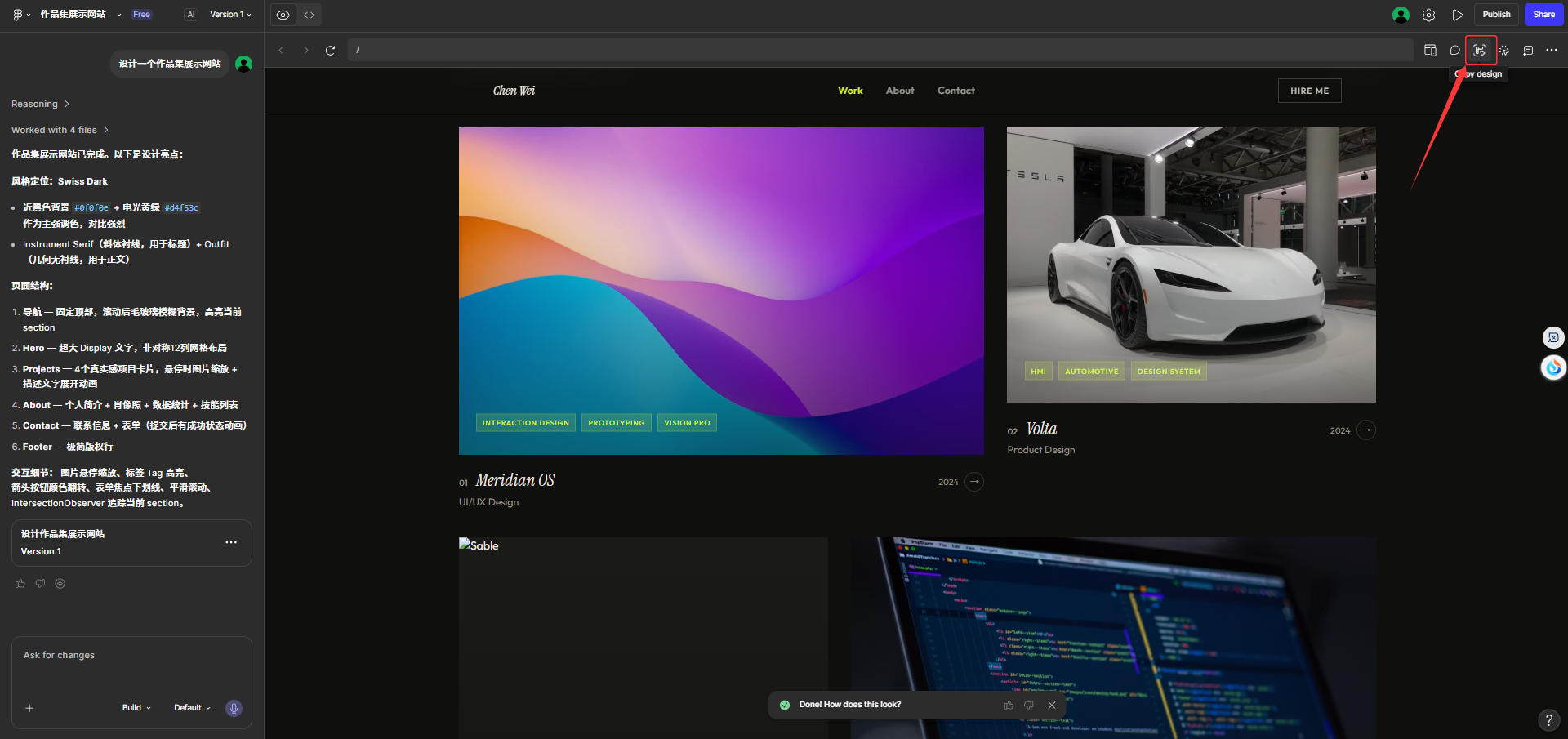Screen dimensions: 1568x739
Task: Click the HMI tag
Action: (x=1038, y=372)
